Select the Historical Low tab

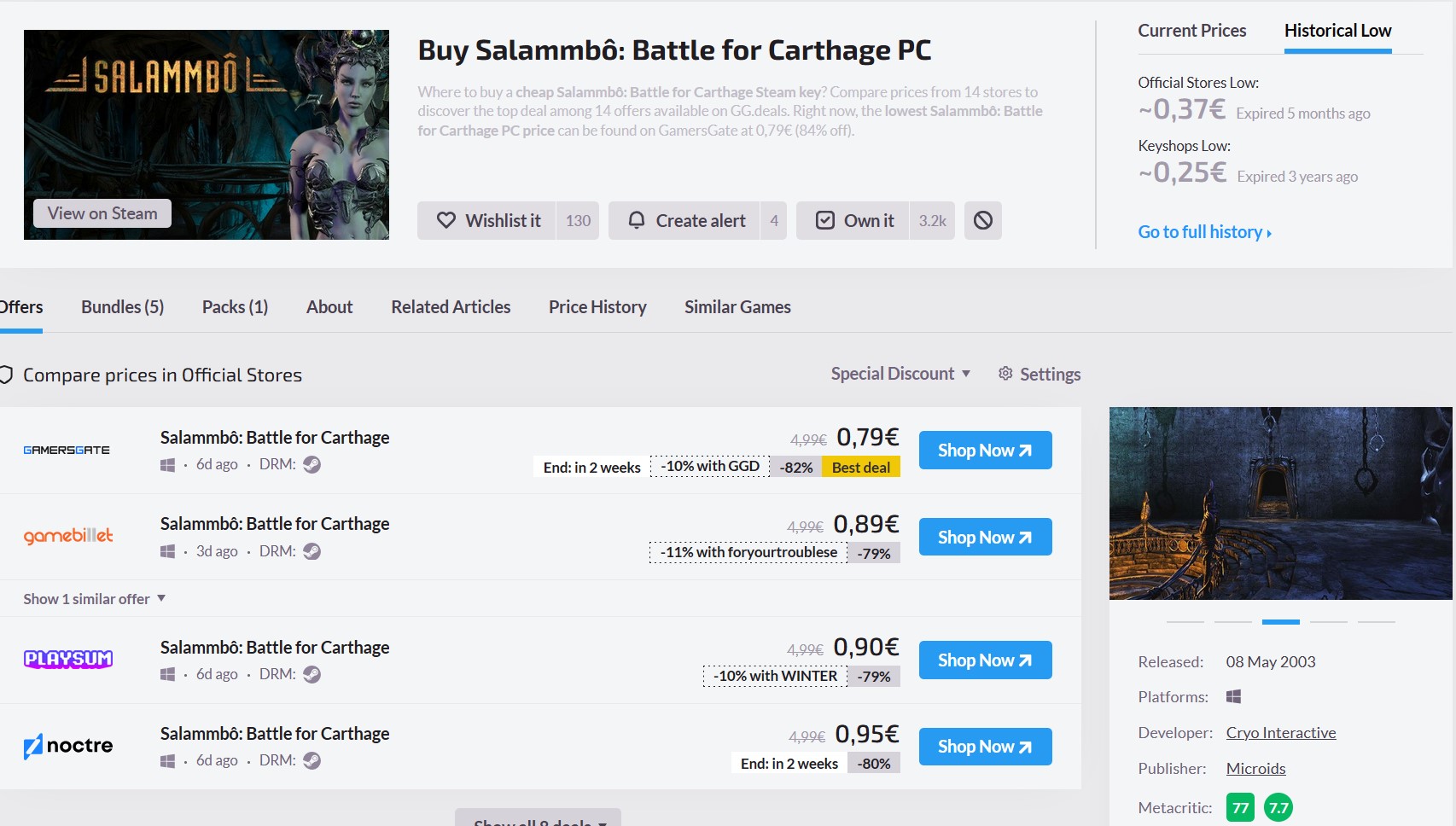[1337, 31]
